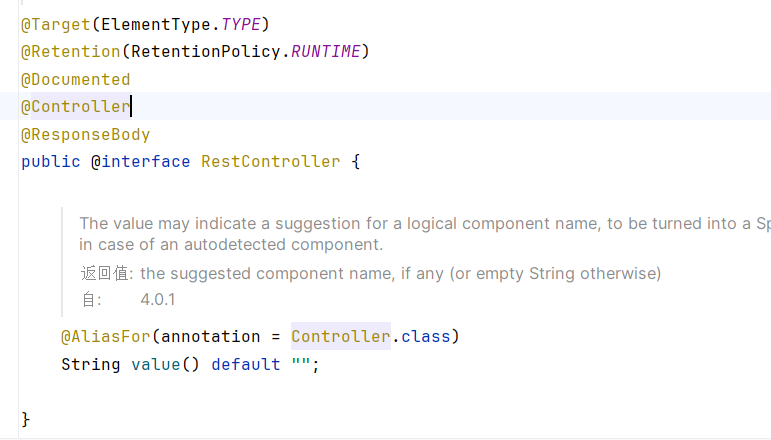The width and height of the screenshot is (771, 440).
Task: Click the annotation attribute name in AliasFor
Action: [210, 337]
